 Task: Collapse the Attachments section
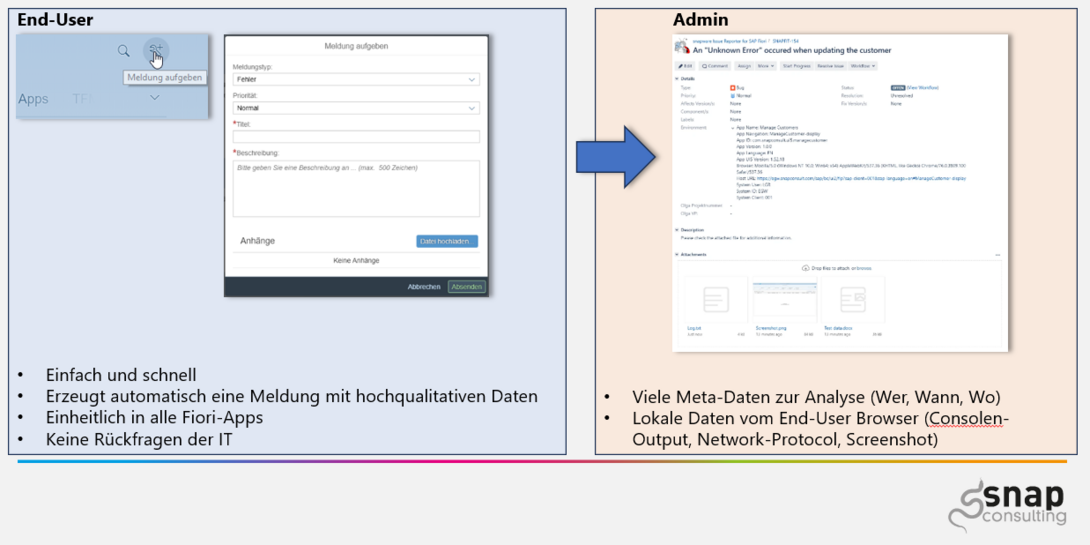[x=678, y=255]
